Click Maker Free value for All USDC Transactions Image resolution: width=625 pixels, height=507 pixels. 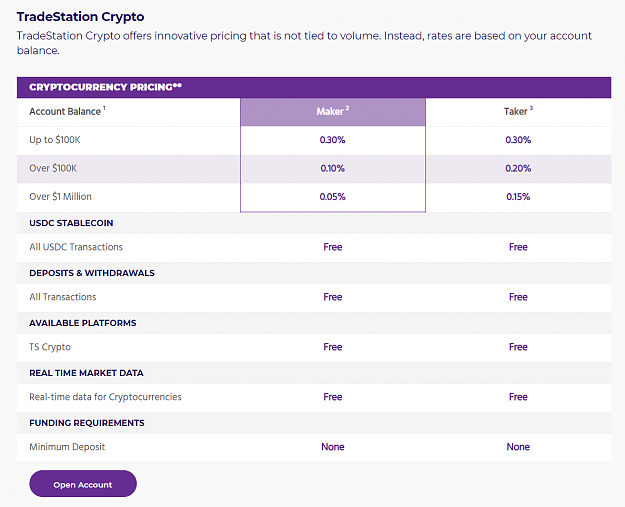pos(333,247)
